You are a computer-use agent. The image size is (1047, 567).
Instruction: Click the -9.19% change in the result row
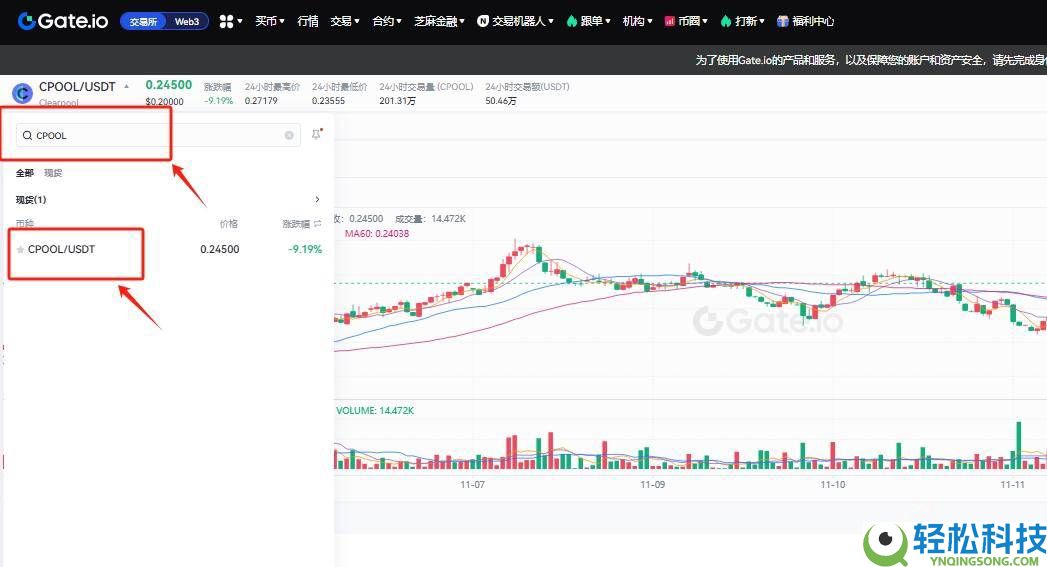click(305, 250)
